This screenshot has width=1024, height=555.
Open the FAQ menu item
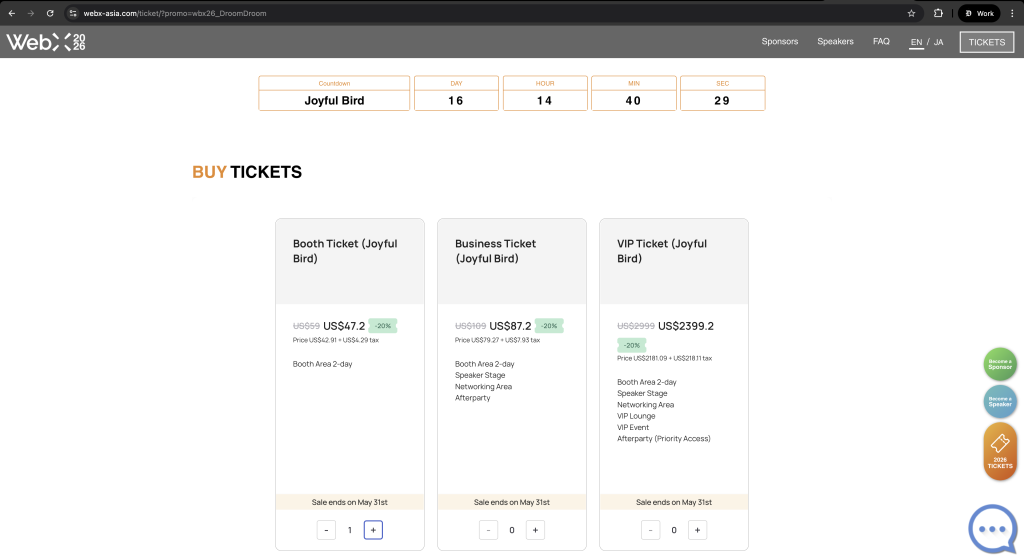[881, 41]
